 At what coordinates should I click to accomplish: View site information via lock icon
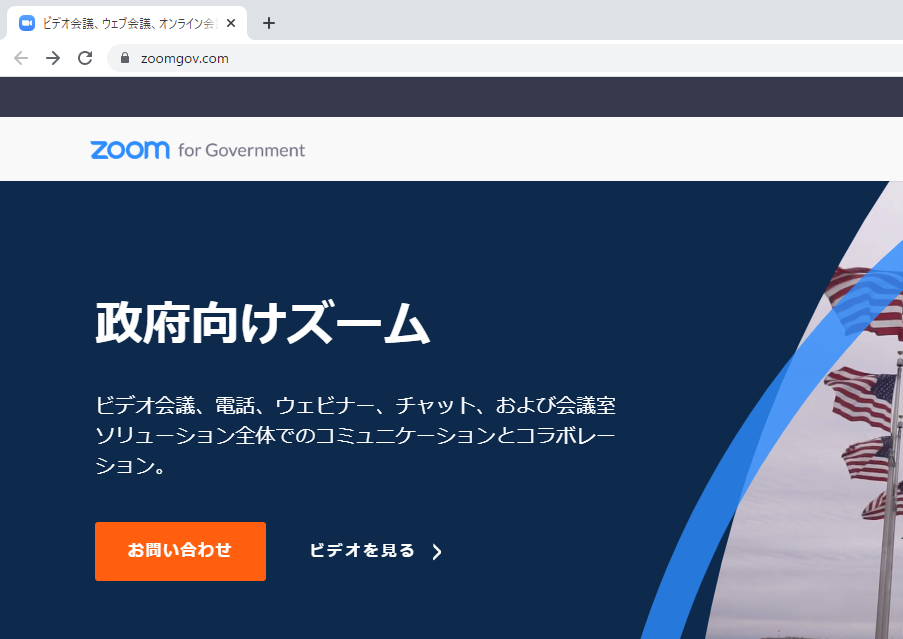[125, 58]
